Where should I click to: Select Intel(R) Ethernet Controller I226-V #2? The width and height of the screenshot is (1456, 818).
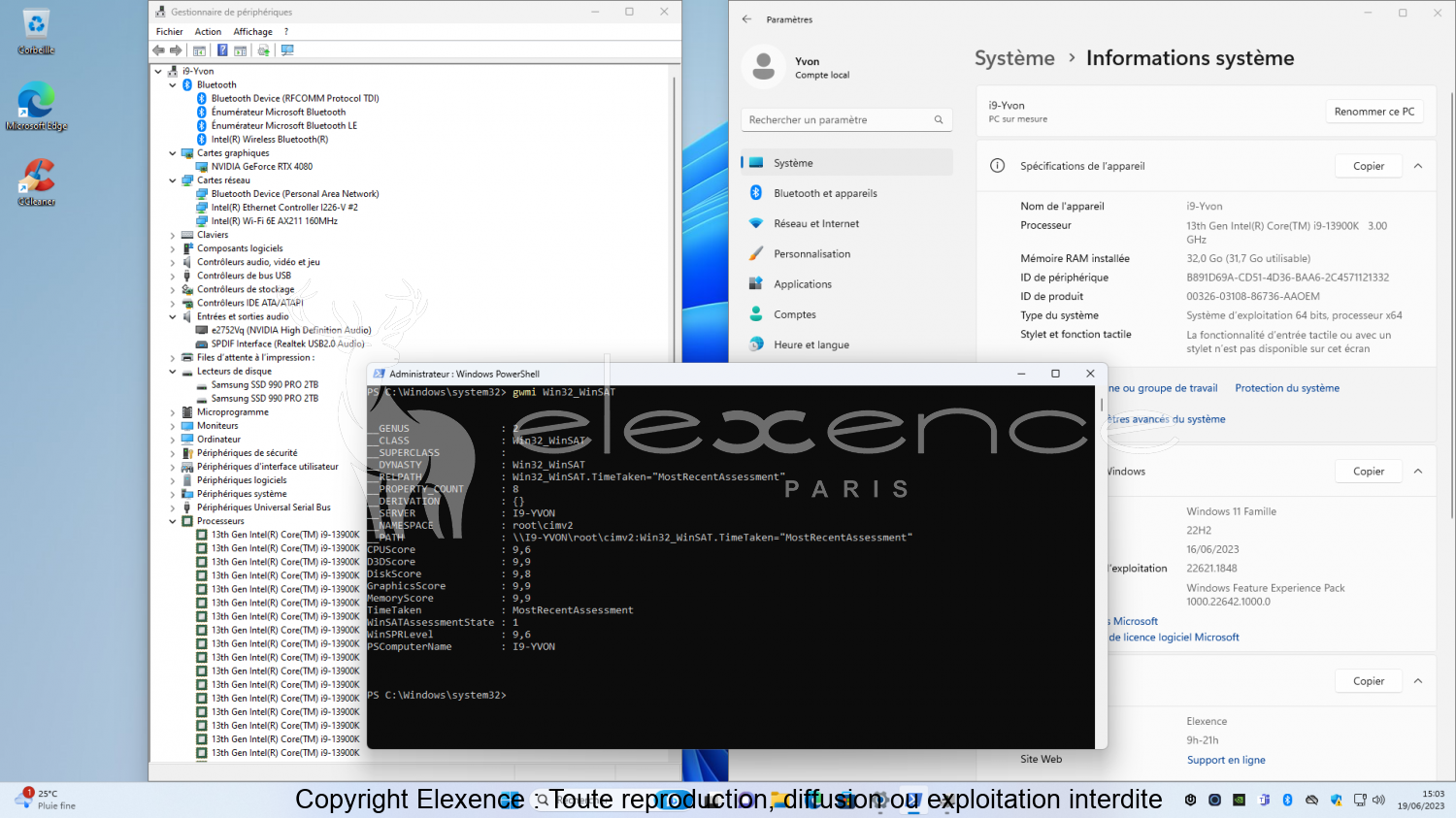[284, 208]
